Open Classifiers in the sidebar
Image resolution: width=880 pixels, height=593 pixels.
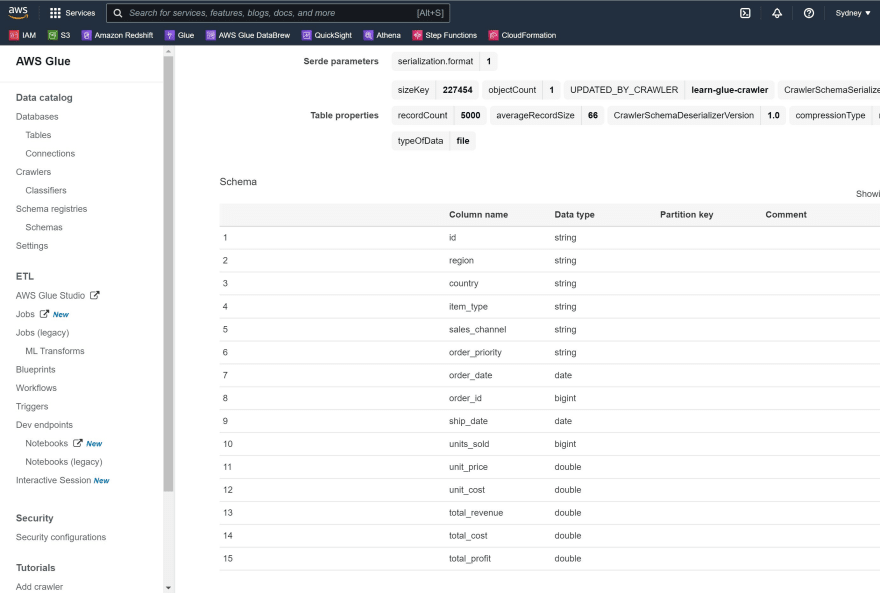[45, 191]
